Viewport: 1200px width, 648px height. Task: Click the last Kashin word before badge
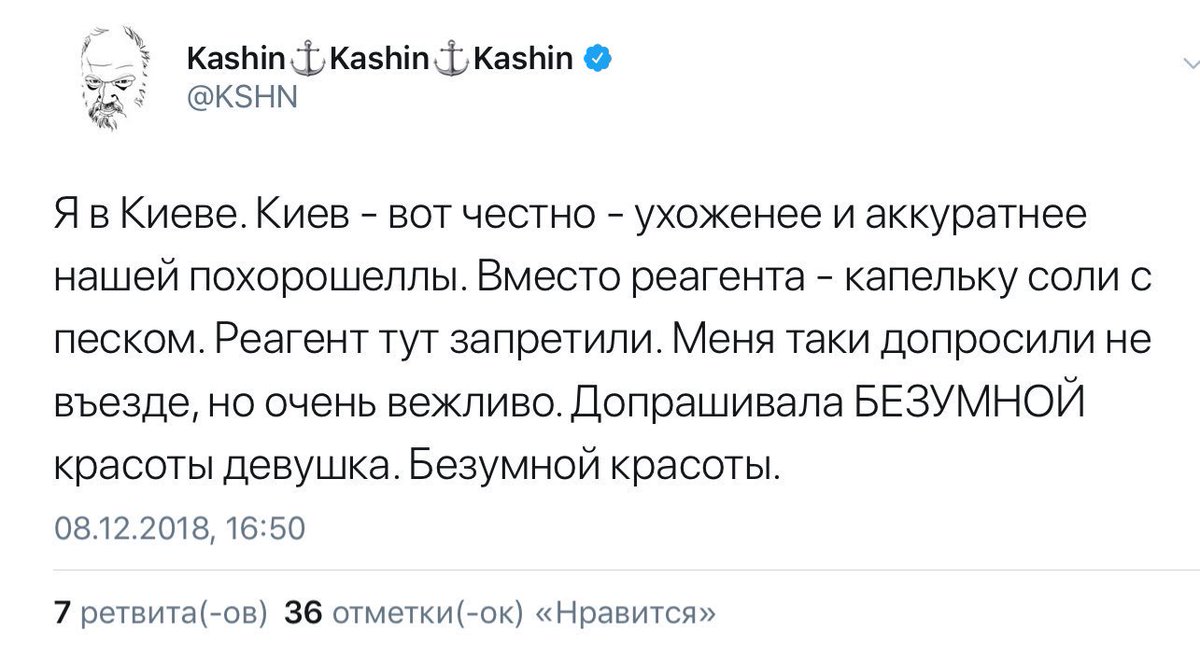[521, 60]
